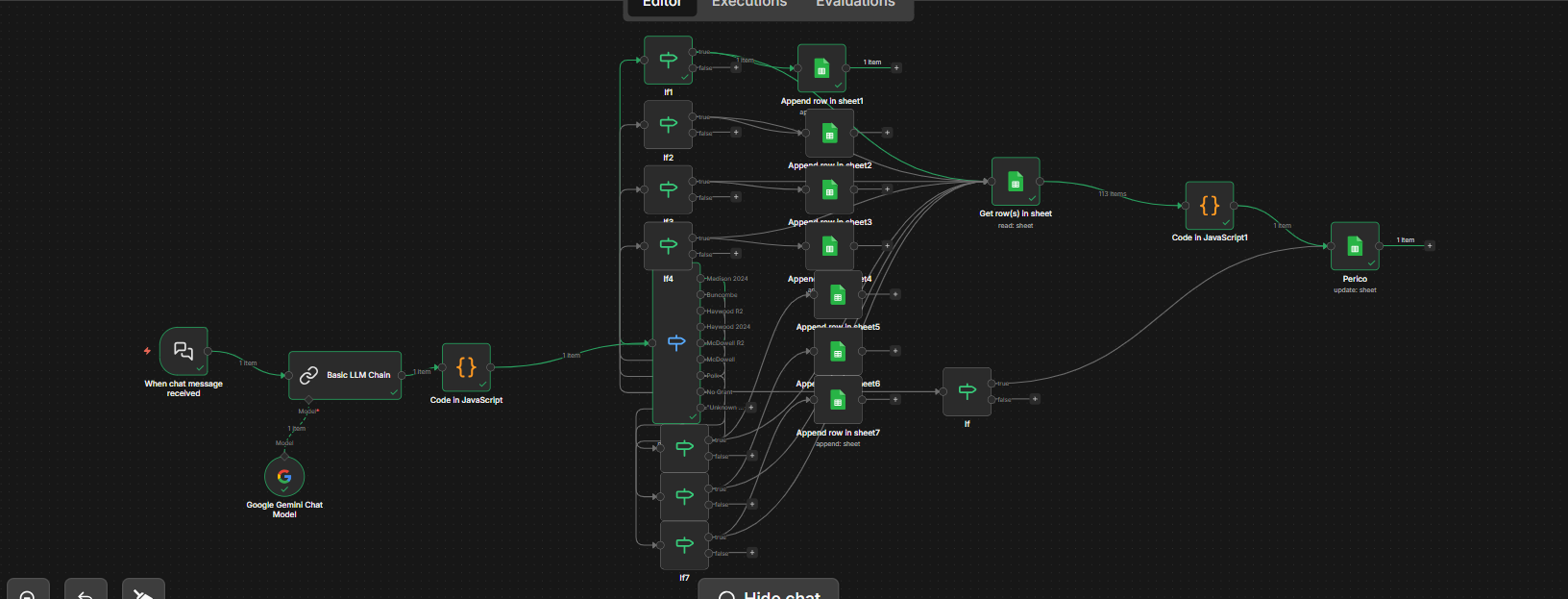Click 'Buncombe' Switch output
This screenshot has height=599, width=1568.
(x=702, y=295)
